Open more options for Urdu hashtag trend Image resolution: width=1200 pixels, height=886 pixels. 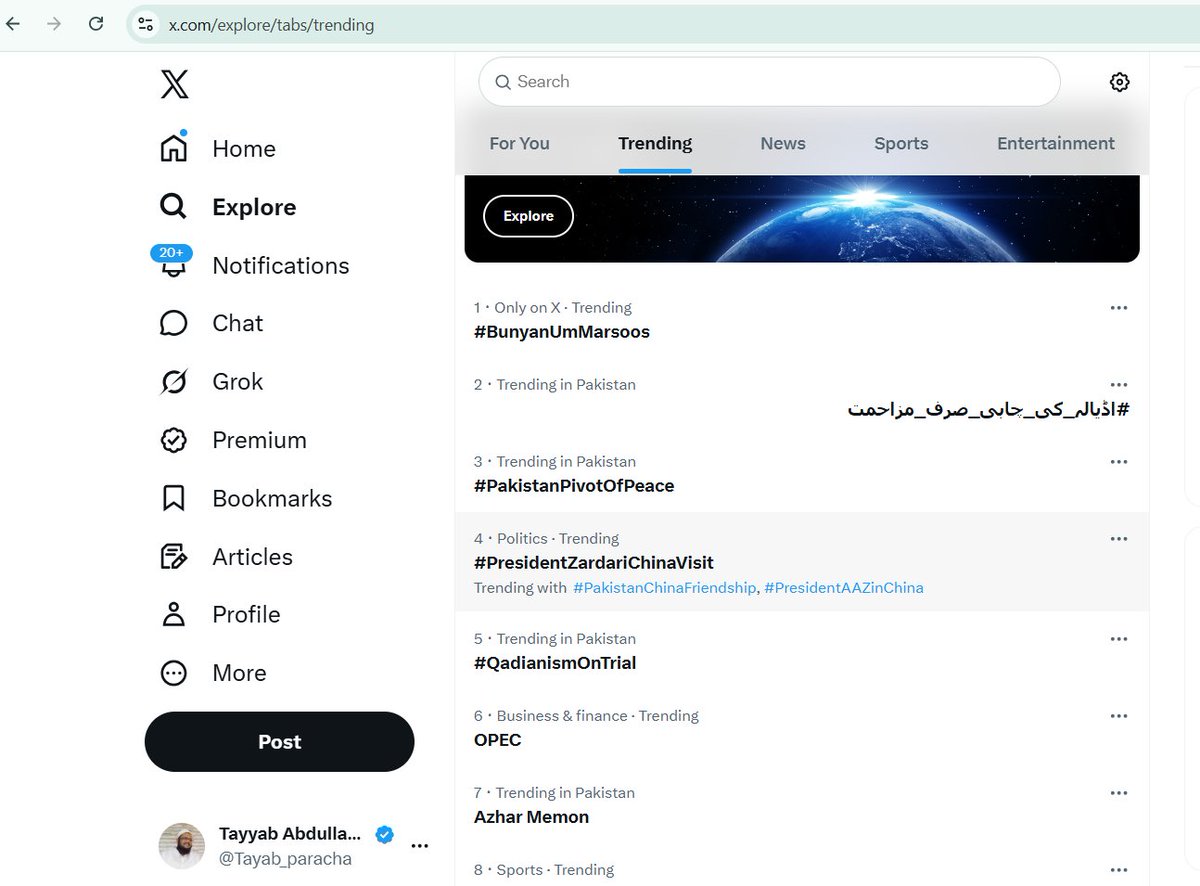pos(1119,385)
